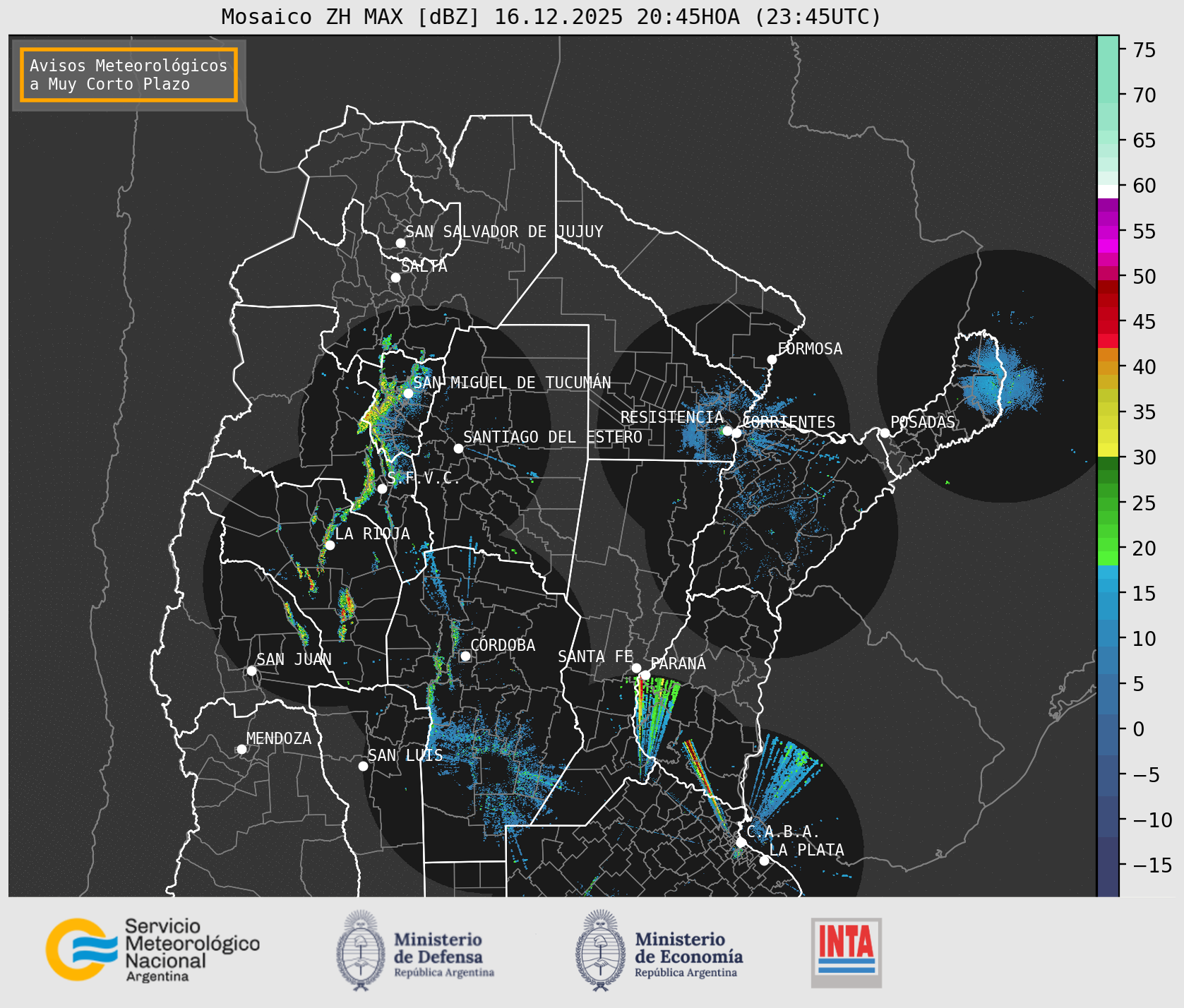Click the white 60 dBZ swatch on scale
This screenshot has width=1184, height=1008.
click(1108, 191)
